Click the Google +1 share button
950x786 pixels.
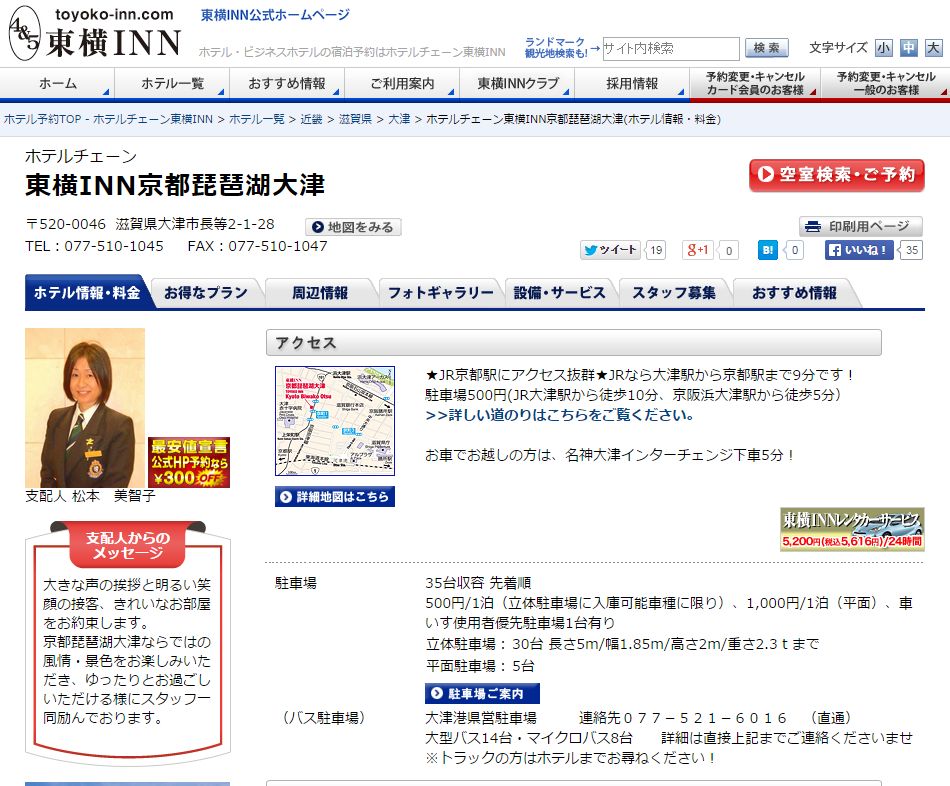(697, 250)
